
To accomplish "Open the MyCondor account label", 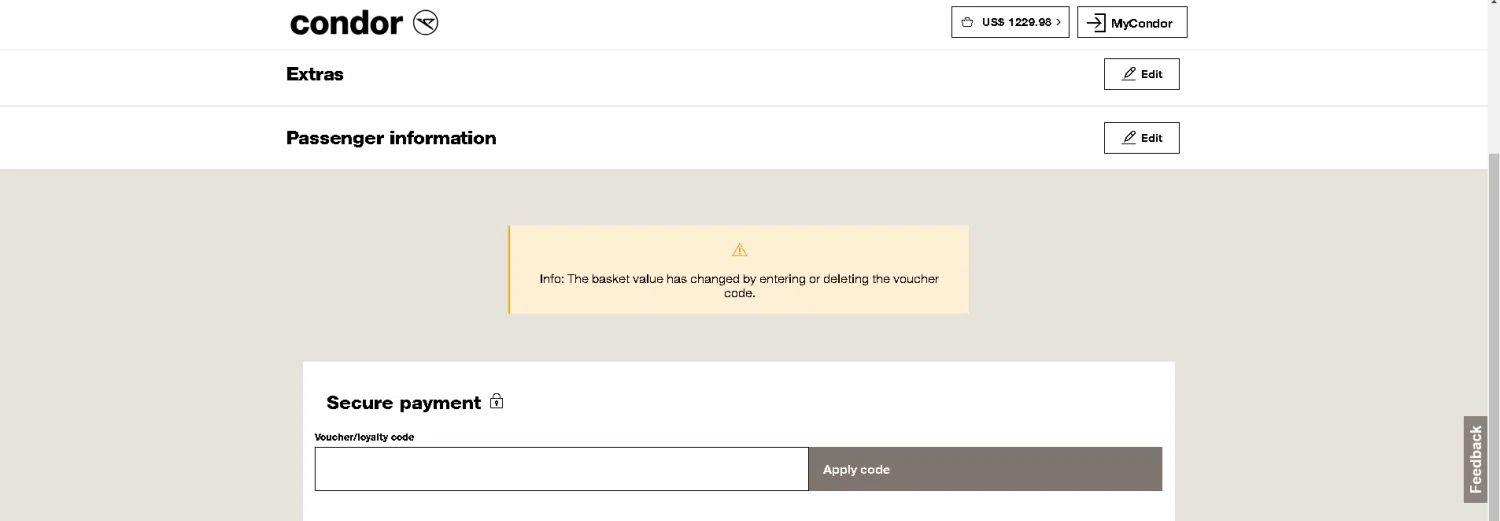I will (1141, 23).
